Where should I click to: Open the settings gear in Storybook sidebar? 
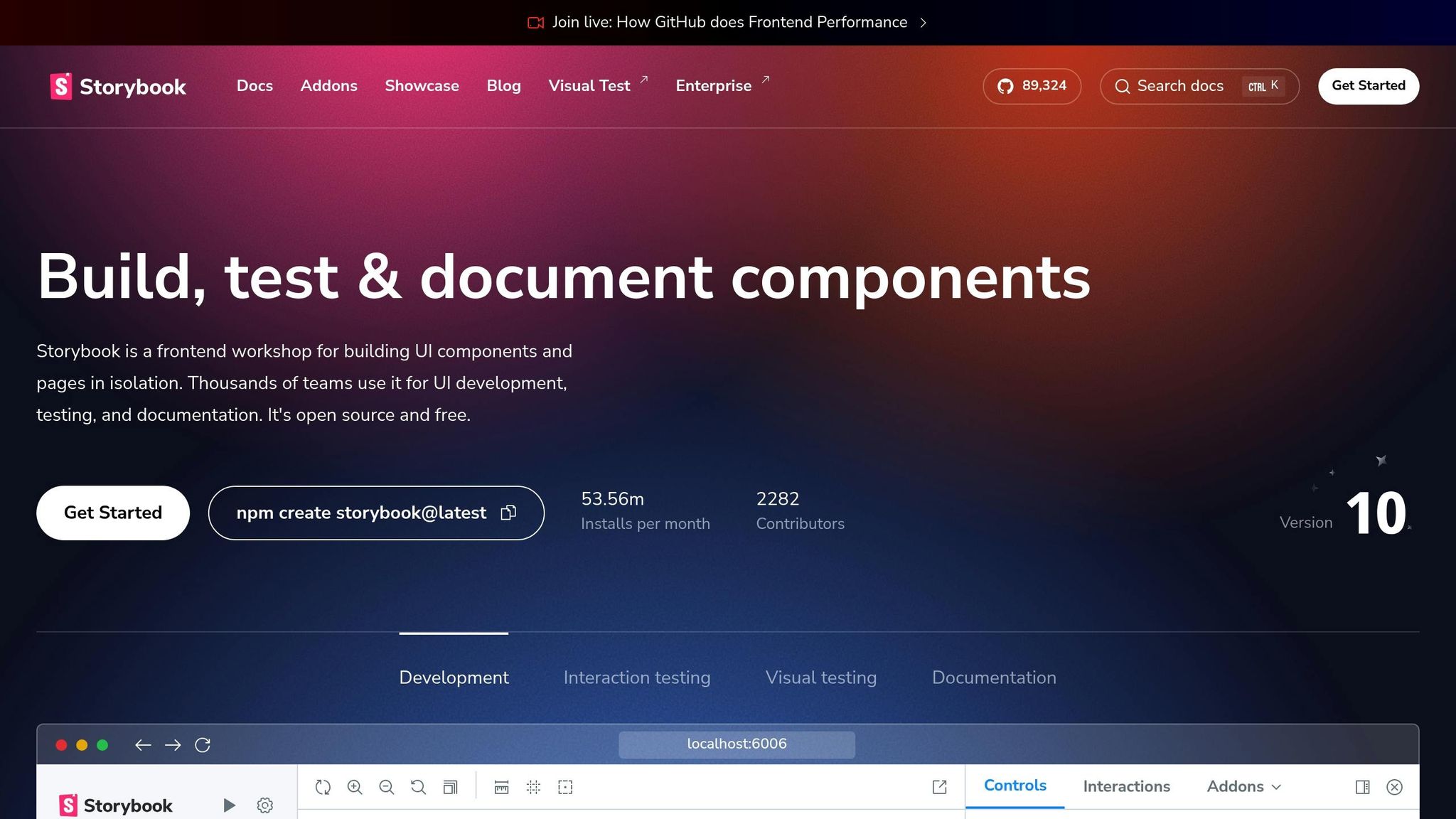265,805
